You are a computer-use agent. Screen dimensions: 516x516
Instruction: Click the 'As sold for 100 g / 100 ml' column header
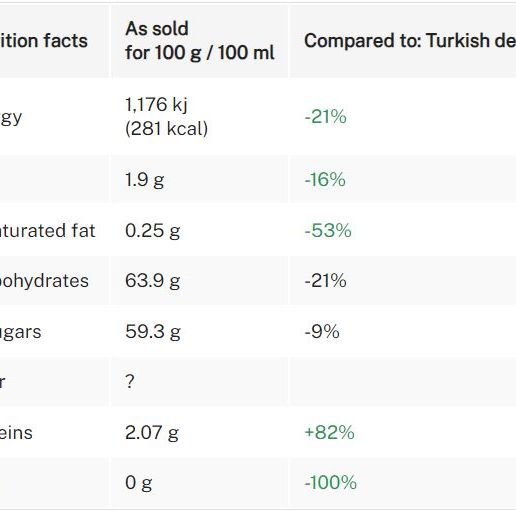[x=199, y=41]
